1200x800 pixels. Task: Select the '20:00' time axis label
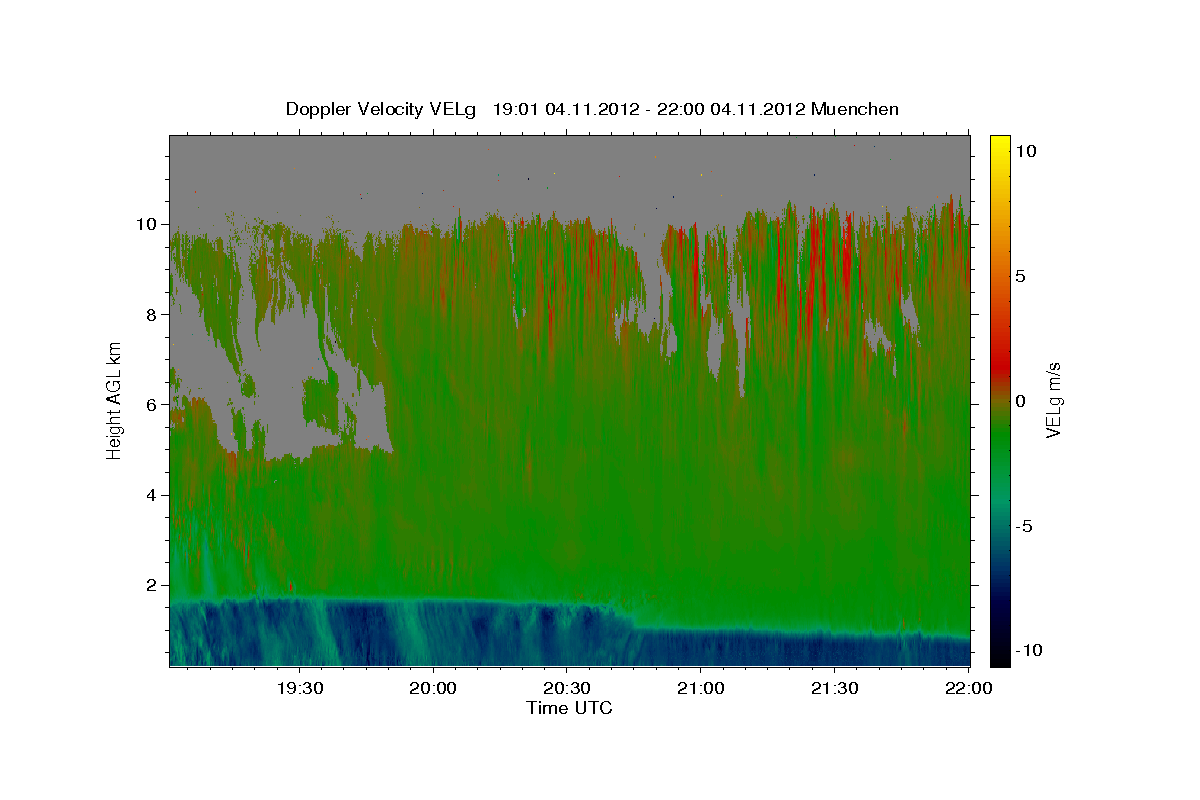click(x=433, y=688)
